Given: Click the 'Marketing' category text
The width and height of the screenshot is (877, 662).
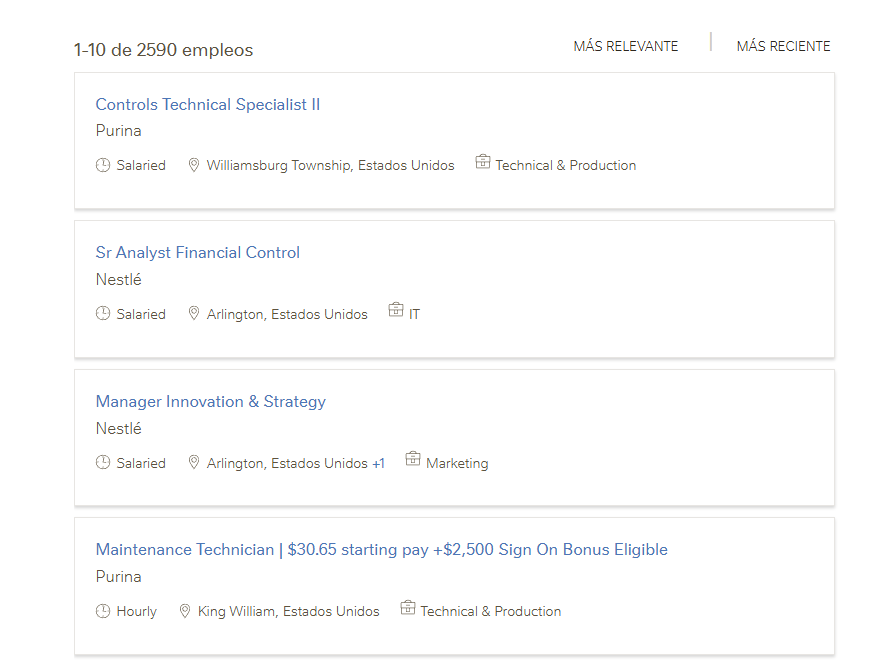Looking at the screenshot, I should click(x=458, y=464).
